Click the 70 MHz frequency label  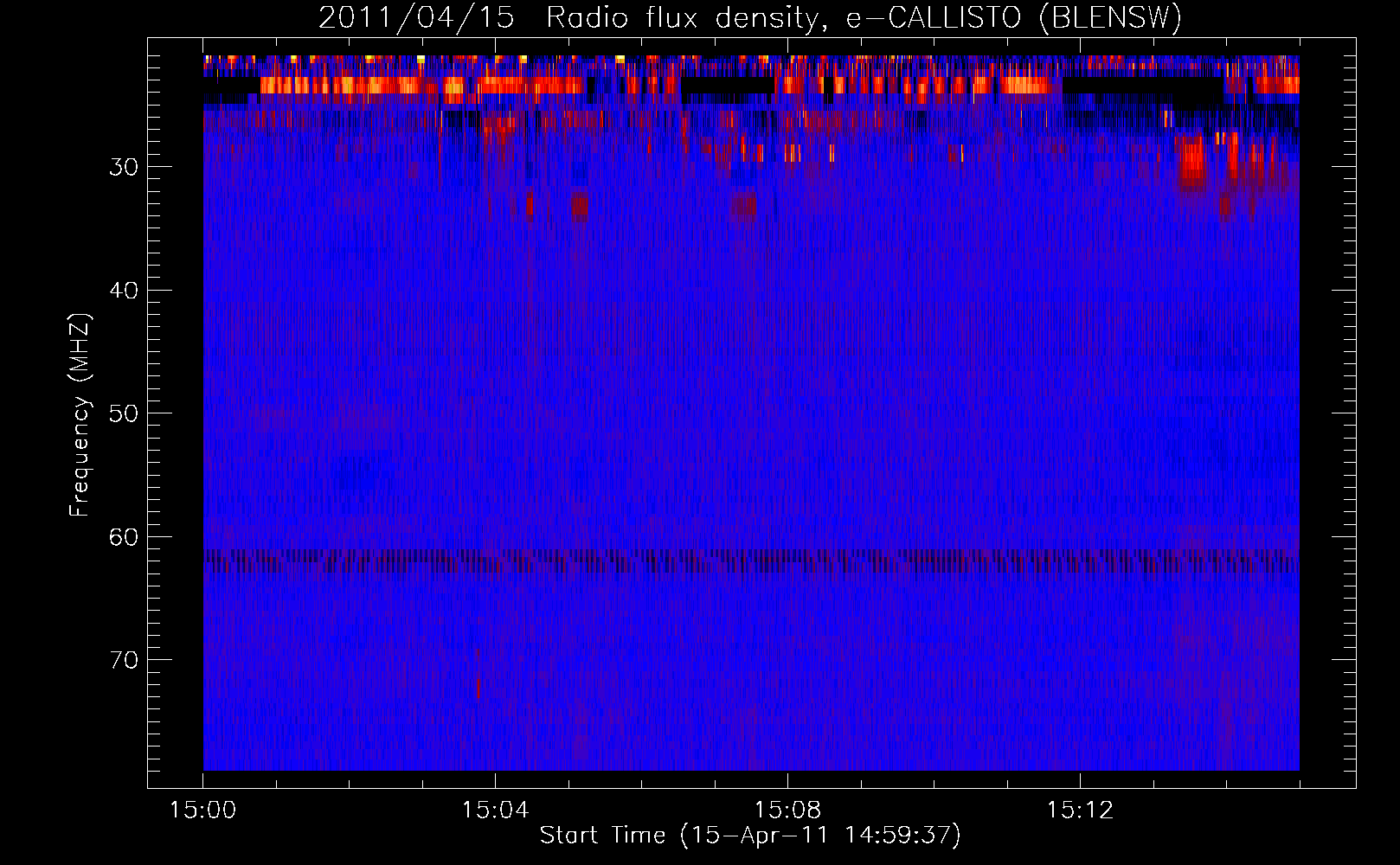(x=124, y=661)
